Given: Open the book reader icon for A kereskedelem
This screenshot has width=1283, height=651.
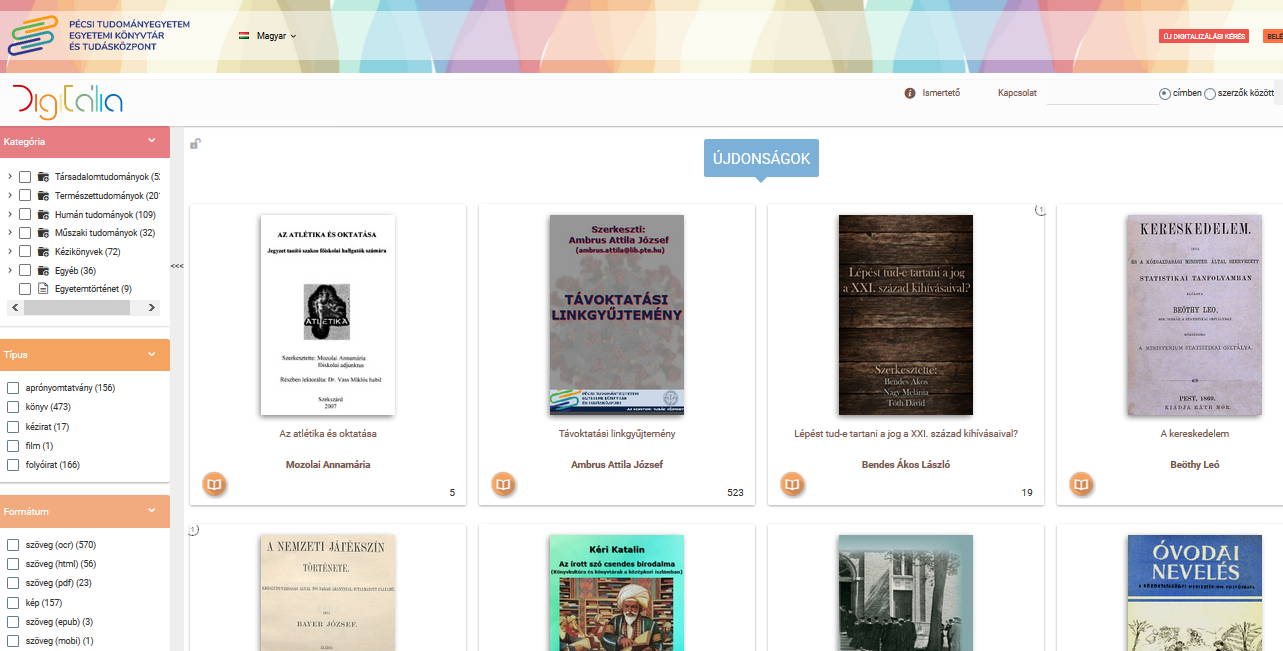Looking at the screenshot, I should coord(1081,485).
